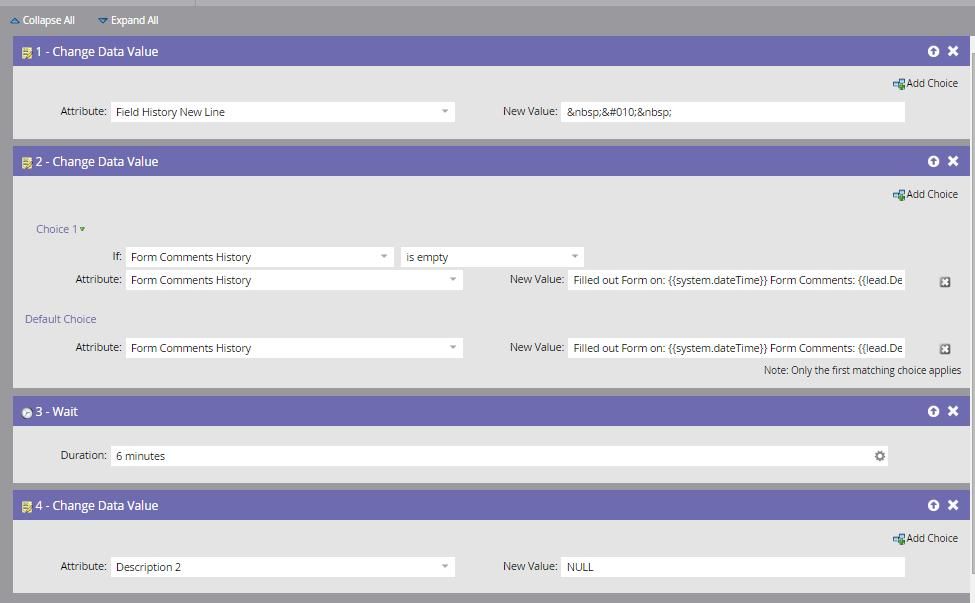The width and height of the screenshot is (975, 603).
Task: Remove Default Choice with its delete icon
Action: pyautogui.click(x=945, y=349)
